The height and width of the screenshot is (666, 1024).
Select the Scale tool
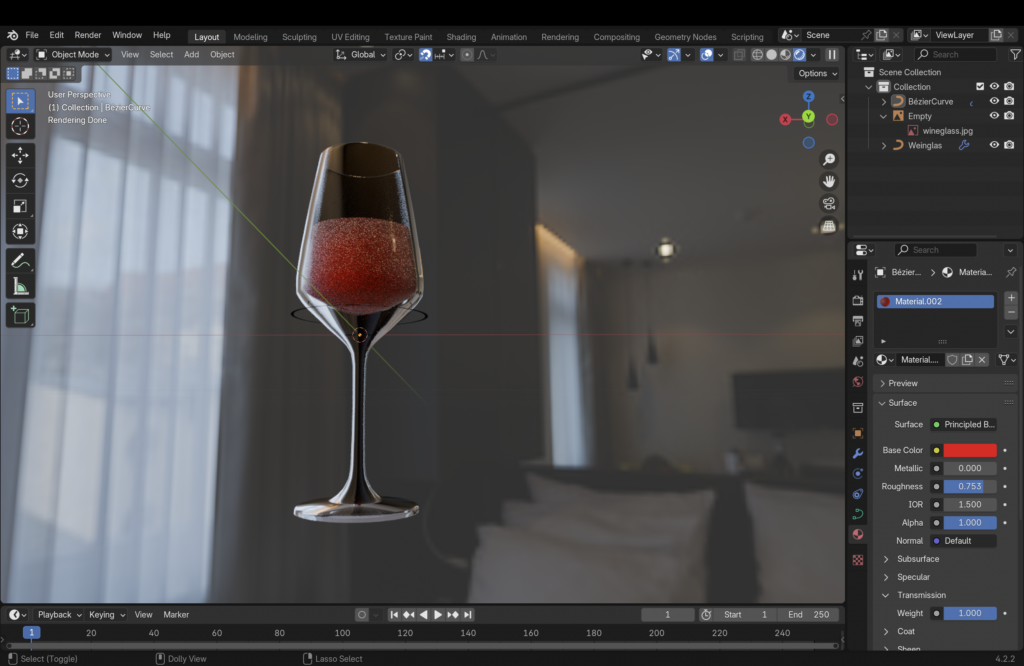click(20, 207)
